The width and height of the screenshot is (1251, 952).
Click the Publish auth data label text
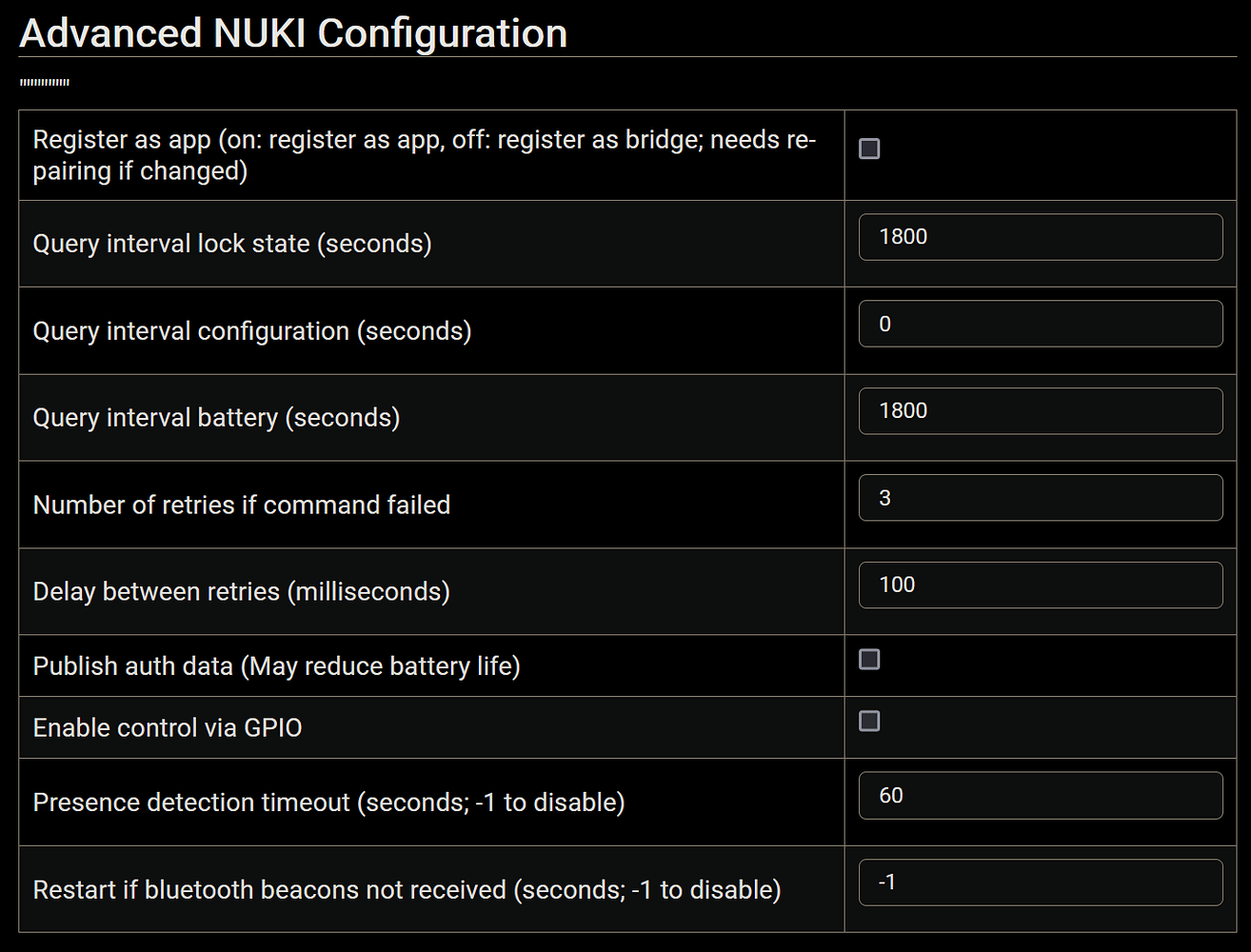click(276, 665)
